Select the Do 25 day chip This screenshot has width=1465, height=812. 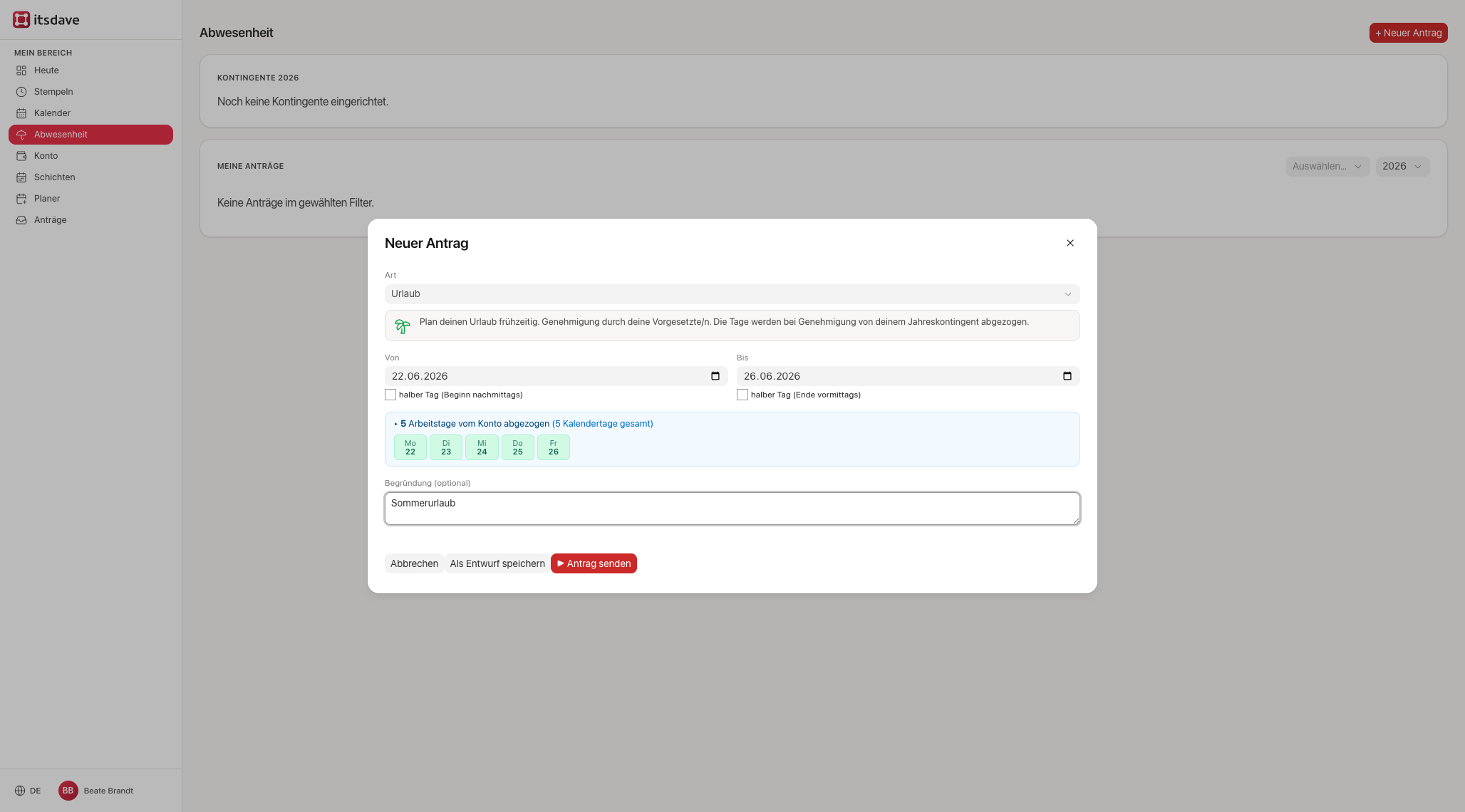518,447
